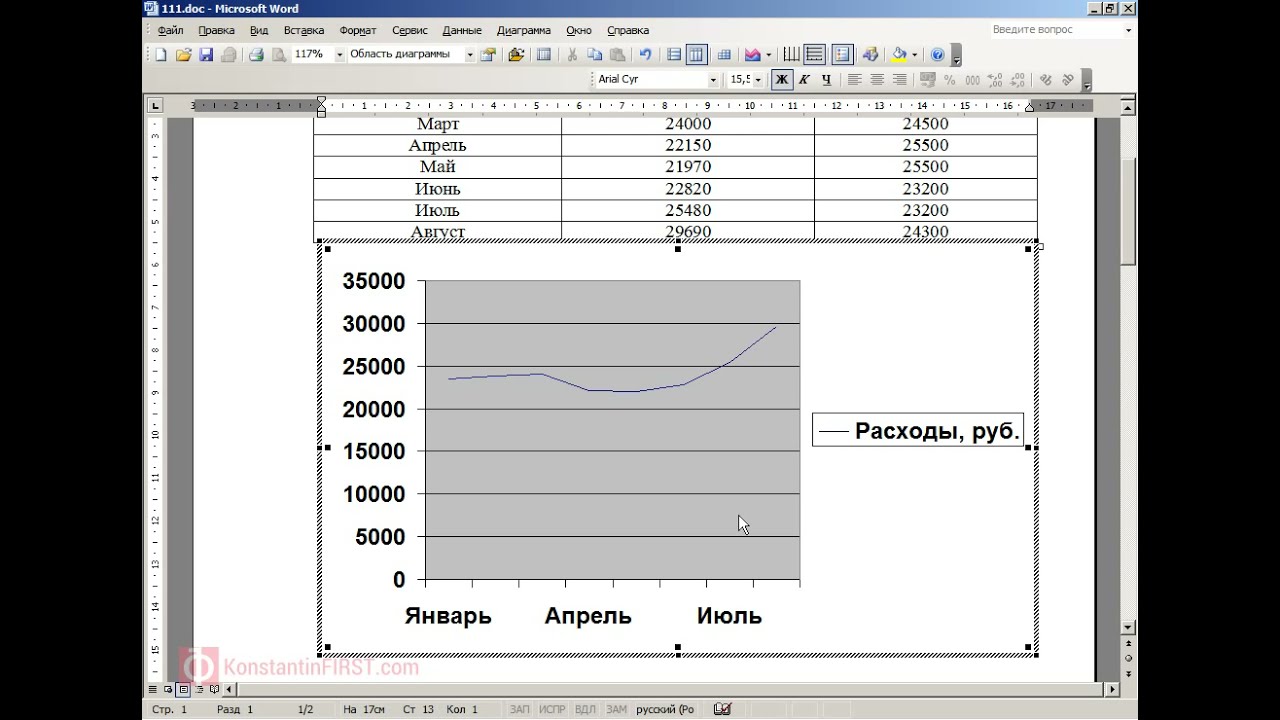The image size is (1280, 720).
Task: Open the Диаграмма menu
Action: [x=523, y=31]
